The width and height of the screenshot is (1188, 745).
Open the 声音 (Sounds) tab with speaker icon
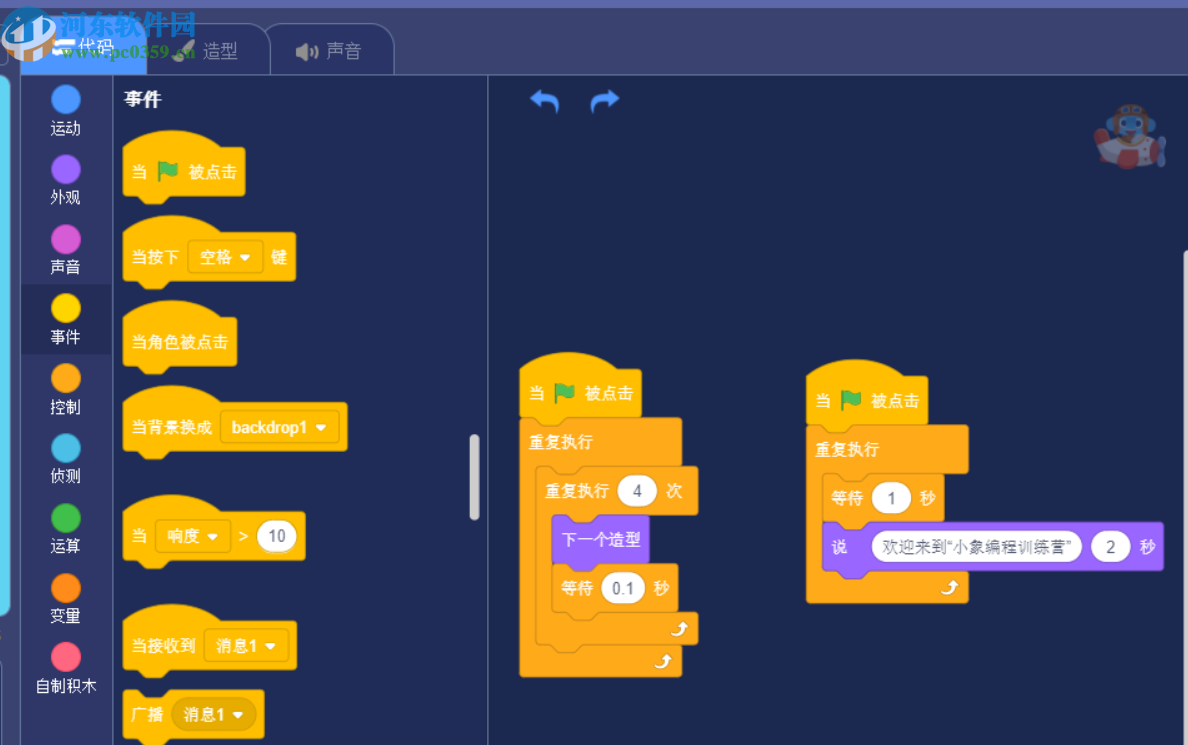pos(330,51)
